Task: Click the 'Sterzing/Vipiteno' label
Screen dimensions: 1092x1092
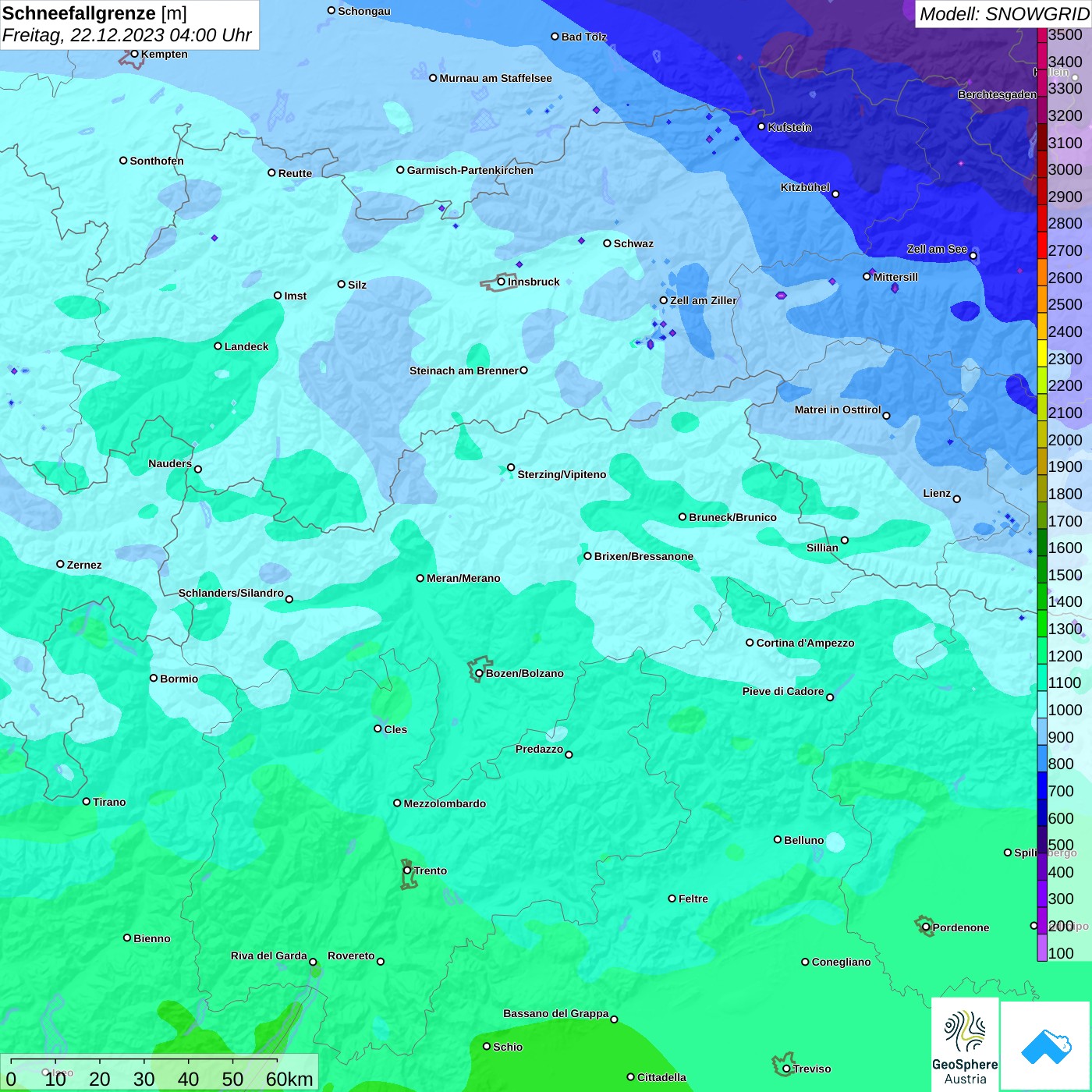Action: pos(562,474)
